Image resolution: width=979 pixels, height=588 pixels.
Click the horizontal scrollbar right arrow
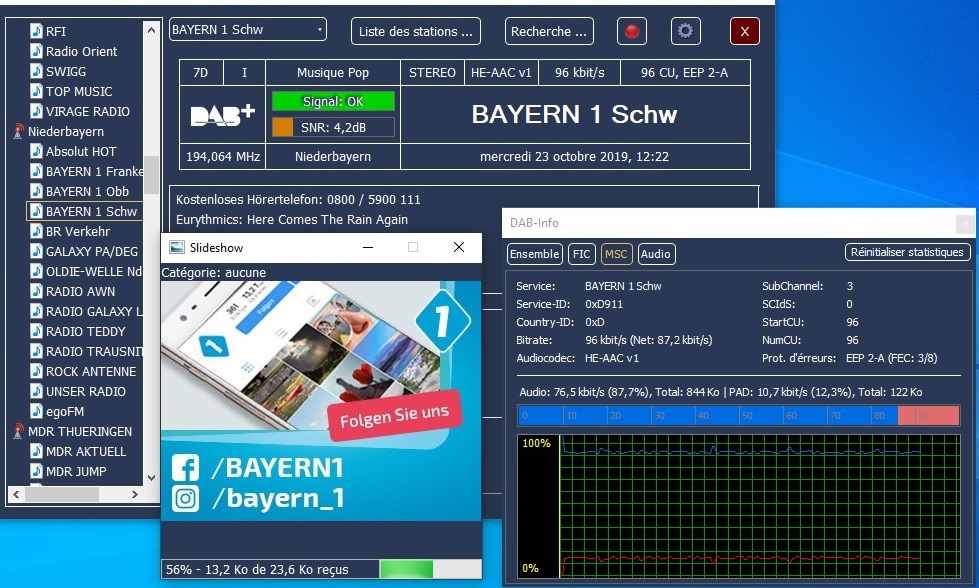point(135,494)
